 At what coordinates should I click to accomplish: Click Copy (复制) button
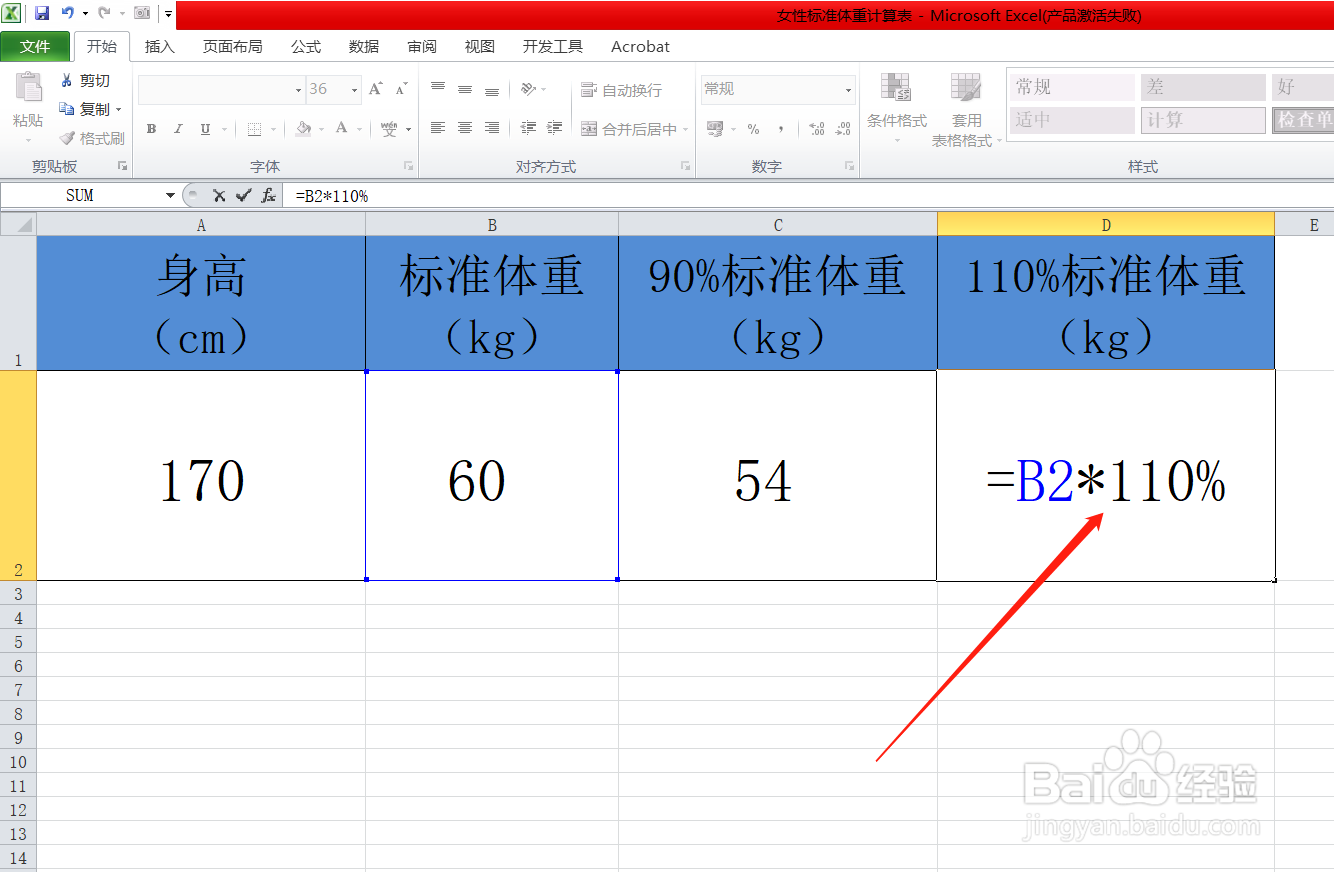pyautogui.click(x=85, y=109)
